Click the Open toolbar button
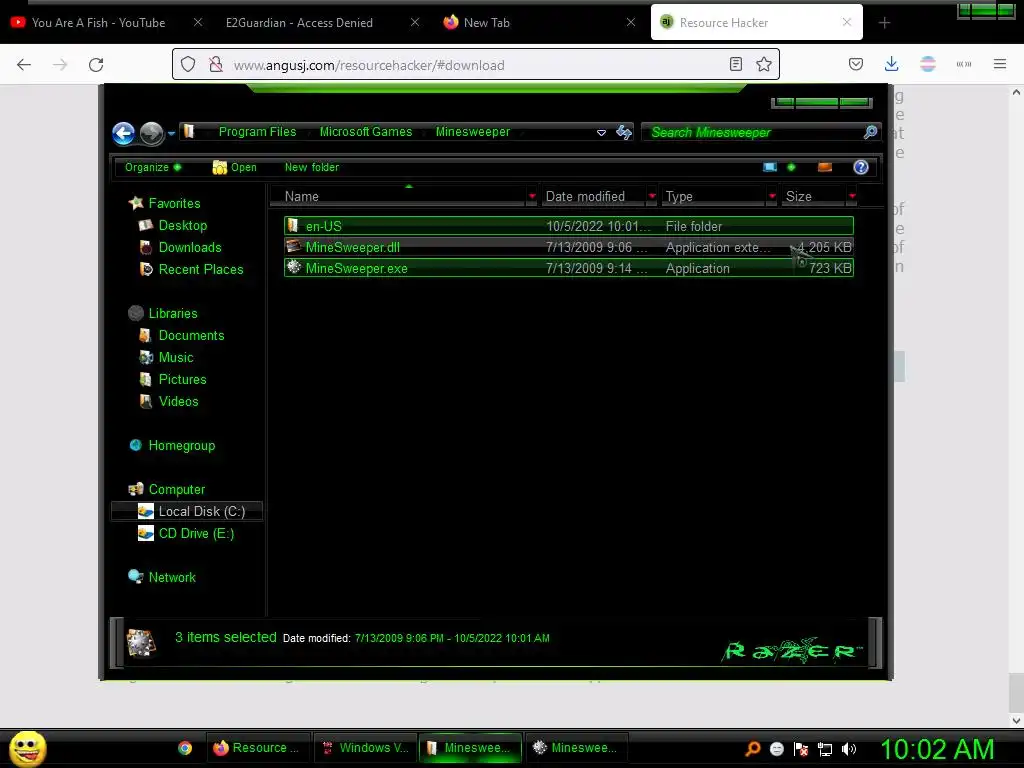Image resolution: width=1024 pixels, height=768 pixels. tap(234, 167)
